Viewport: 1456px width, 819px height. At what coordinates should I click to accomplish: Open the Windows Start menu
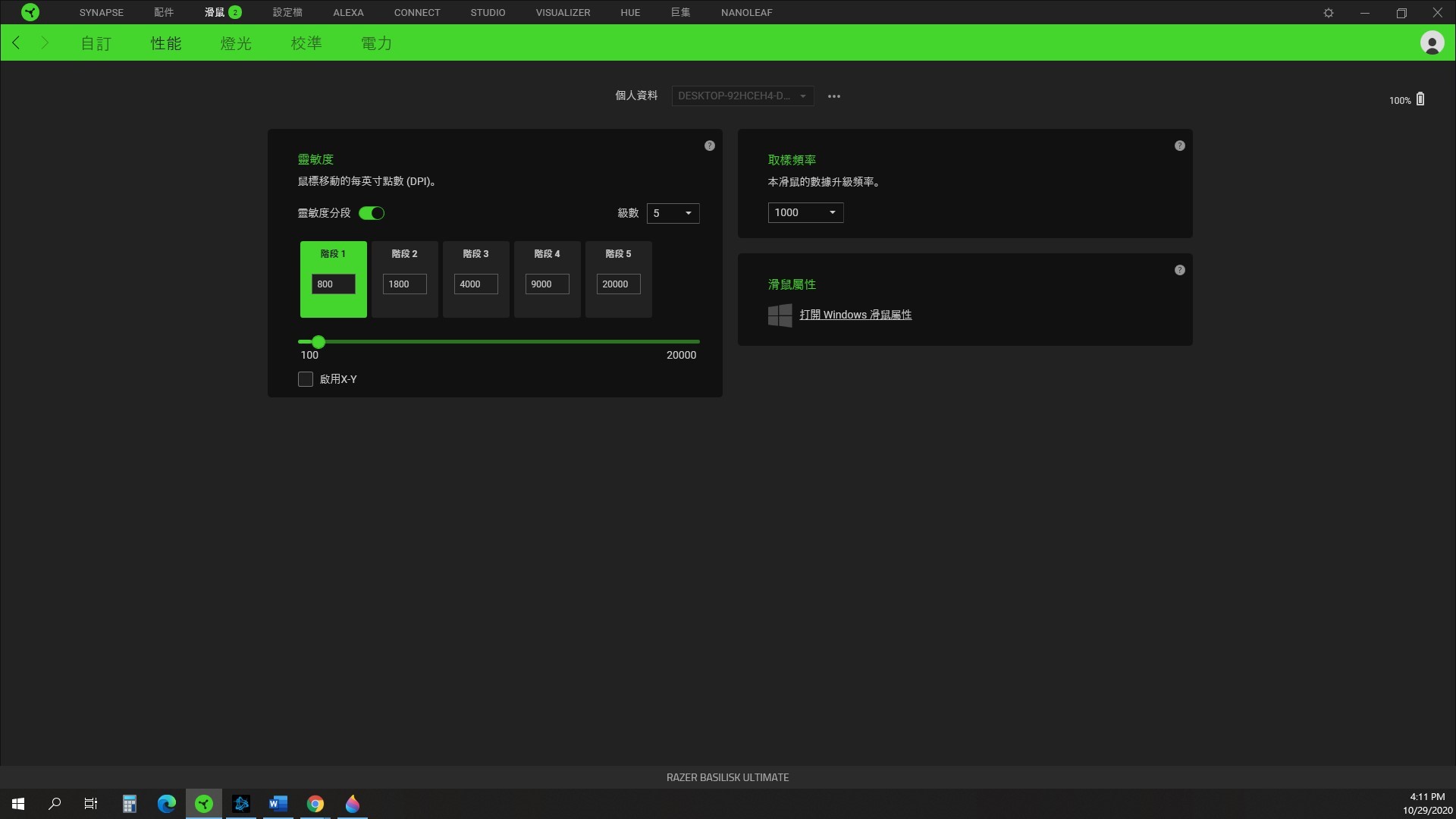[x=18, y=804]
